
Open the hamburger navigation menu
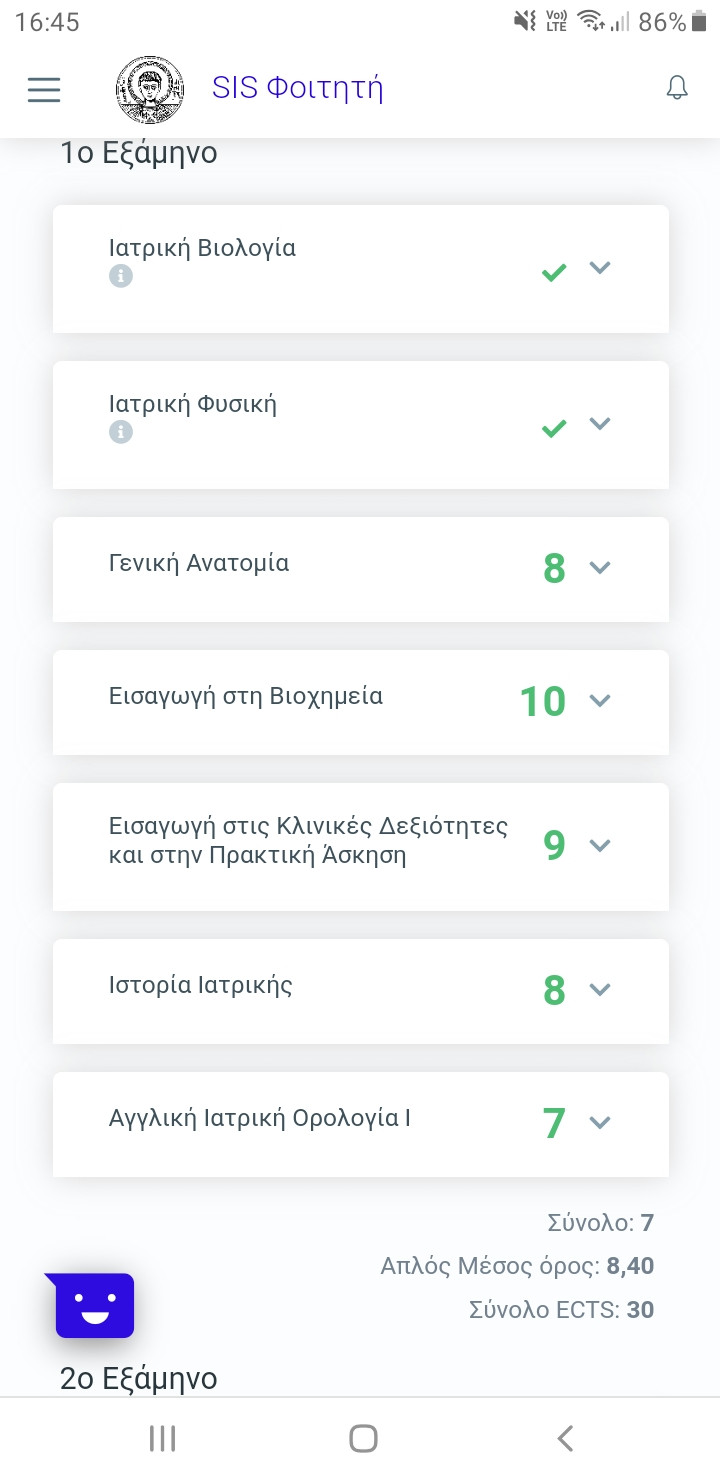44,90
